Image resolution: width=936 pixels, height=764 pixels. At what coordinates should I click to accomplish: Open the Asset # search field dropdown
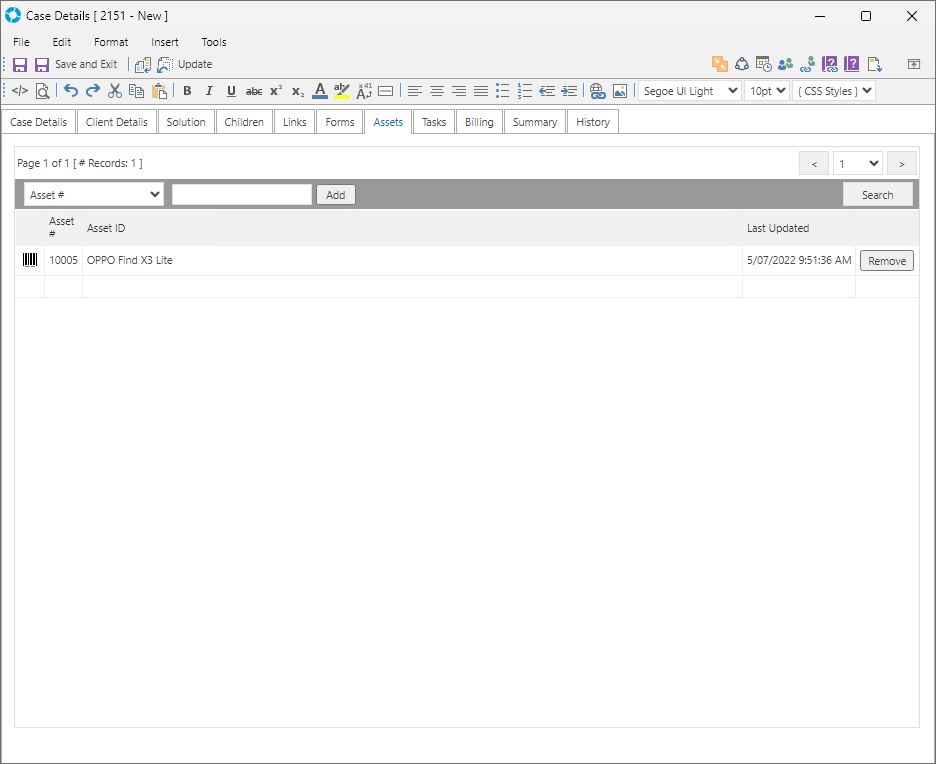(x=94, y=195)
